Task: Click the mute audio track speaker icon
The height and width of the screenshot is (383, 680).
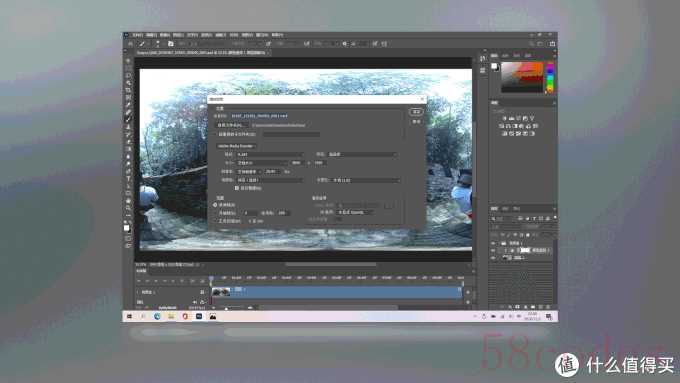Action: point(195,302)
